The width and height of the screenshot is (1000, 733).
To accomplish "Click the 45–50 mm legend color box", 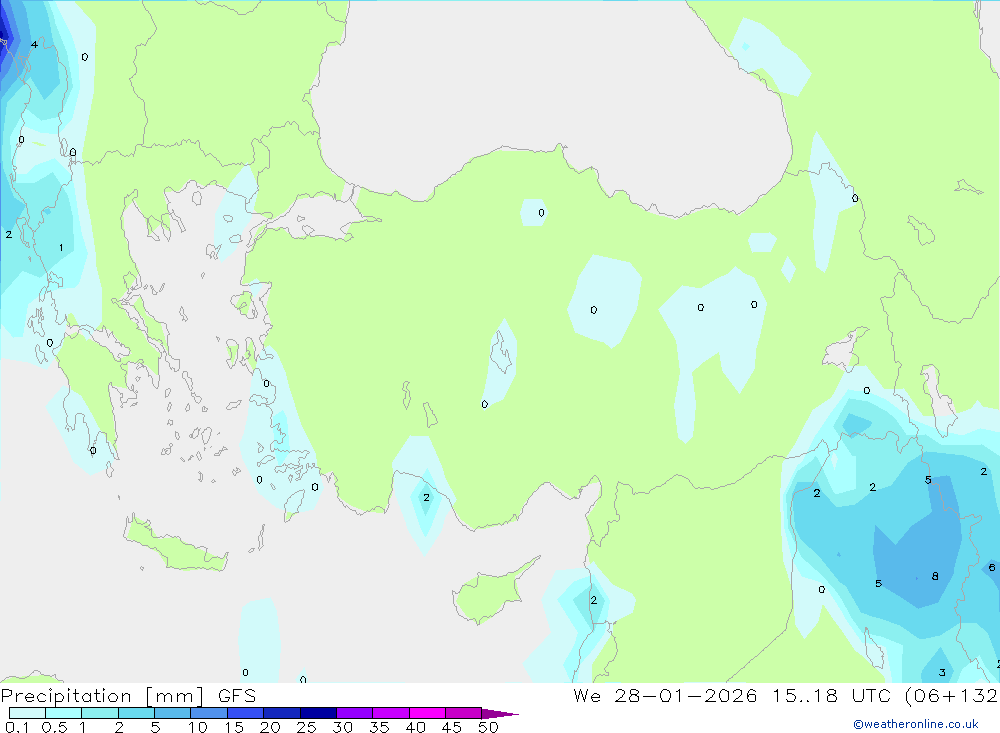I will tap(464, 713).
